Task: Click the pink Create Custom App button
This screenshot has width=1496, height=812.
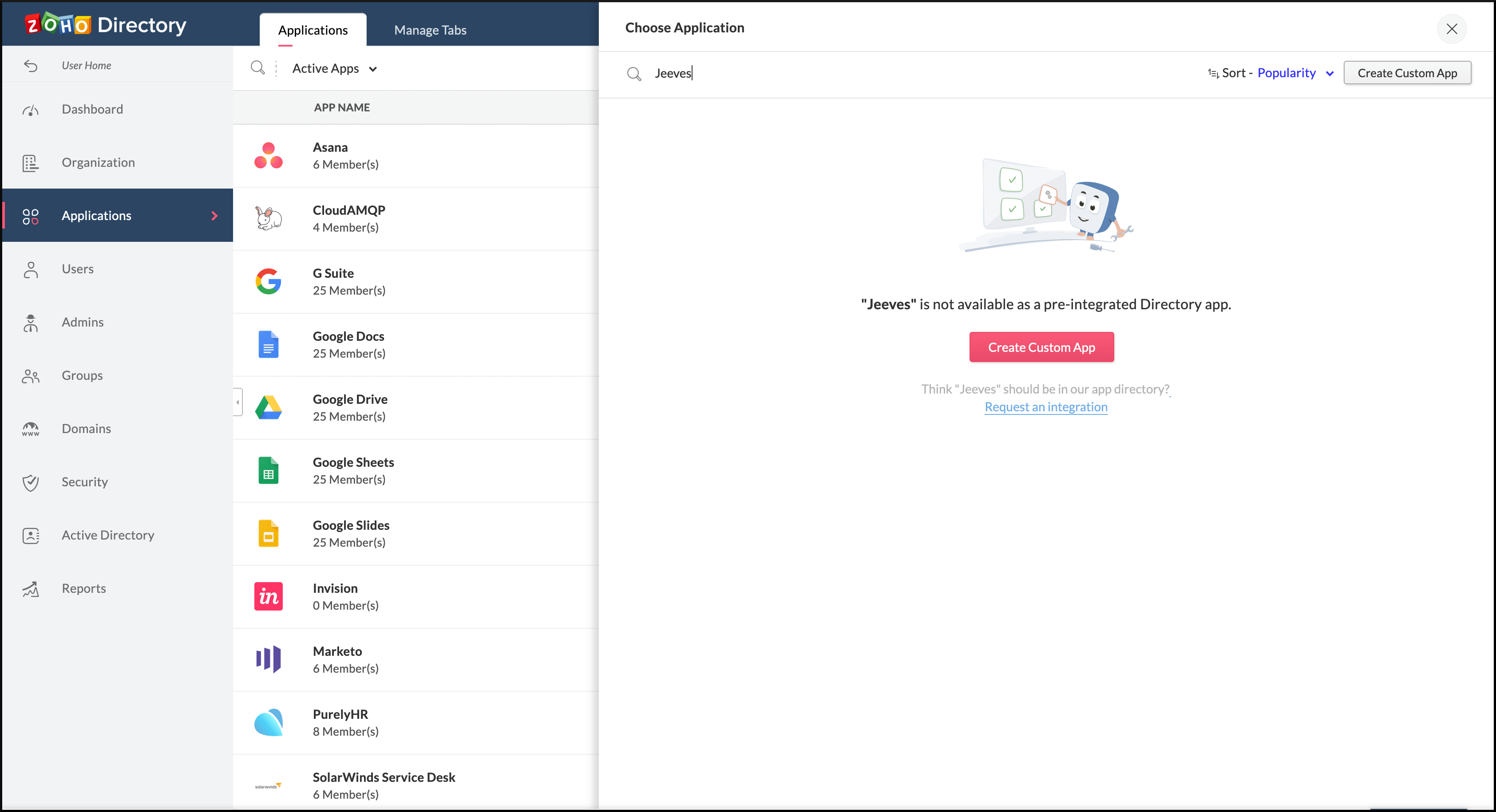Action: point(1041,347)
